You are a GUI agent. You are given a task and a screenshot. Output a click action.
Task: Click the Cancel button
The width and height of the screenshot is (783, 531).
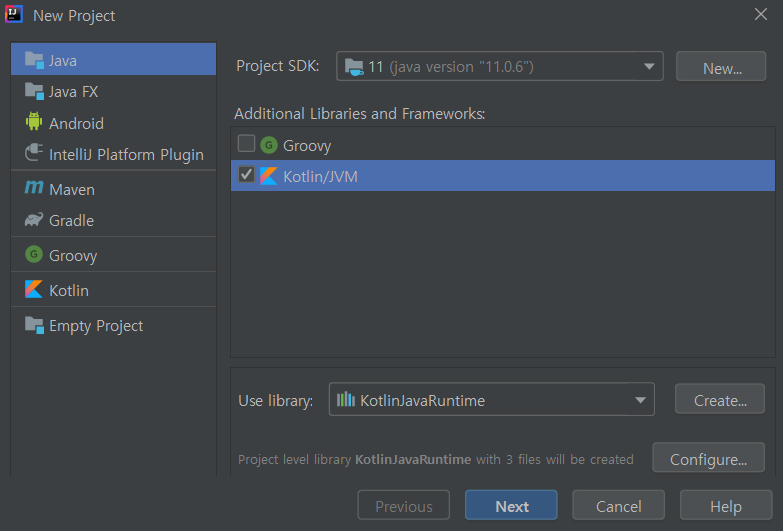click(x=618, y=505)
